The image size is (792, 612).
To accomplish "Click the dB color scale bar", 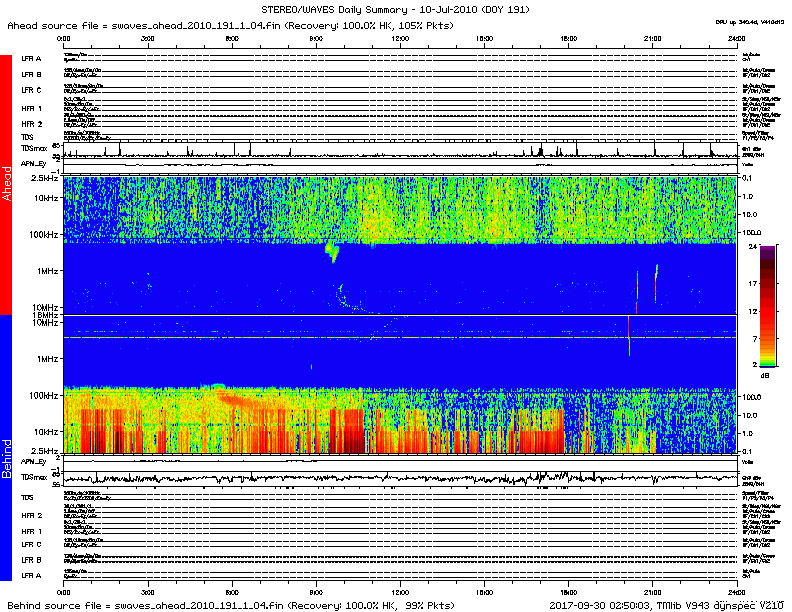I will 767,305.
